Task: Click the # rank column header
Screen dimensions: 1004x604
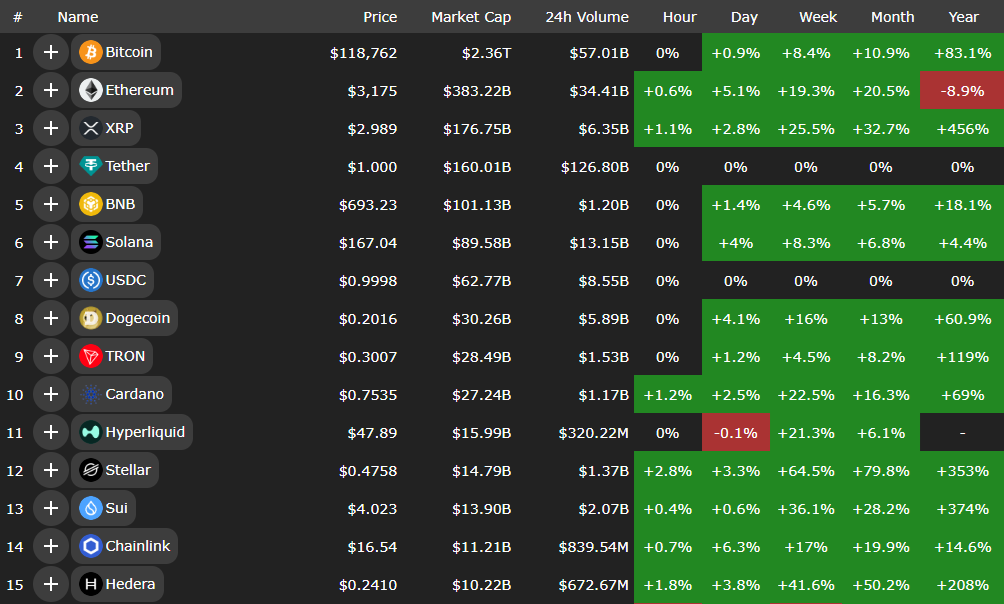Action: (18, 17)
